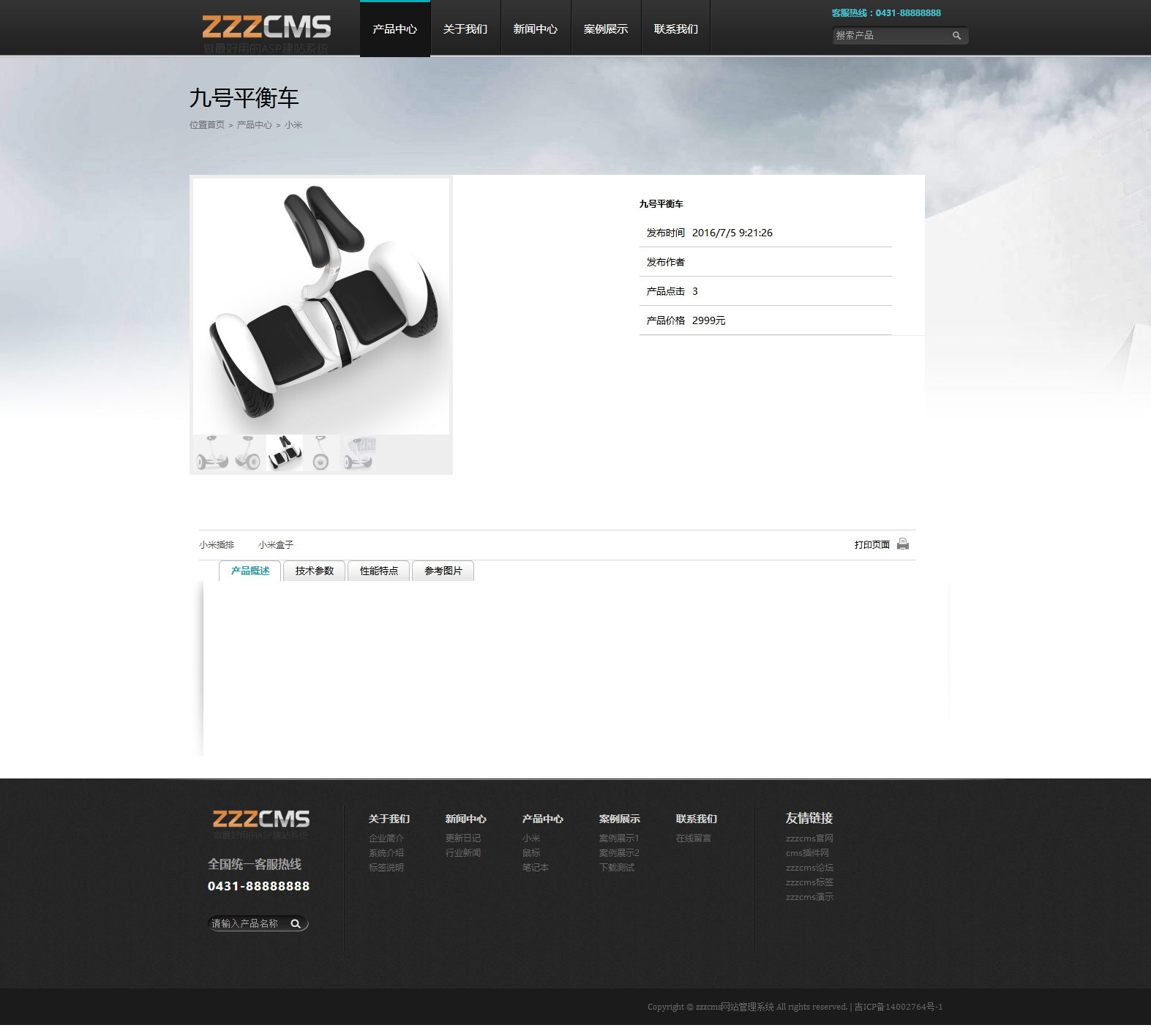Open the zzzcms论坛 friendly link
Image resolution: width=1151 pixels, height=1036 pixels.
[x=809, y=868]
